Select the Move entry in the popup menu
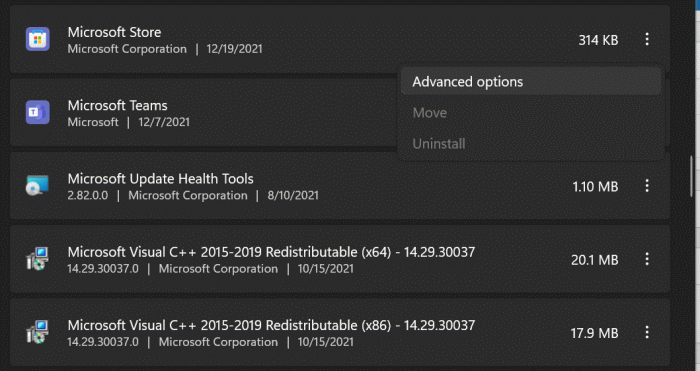The height and width of the screenshot is (371, 700). [531, 113]
